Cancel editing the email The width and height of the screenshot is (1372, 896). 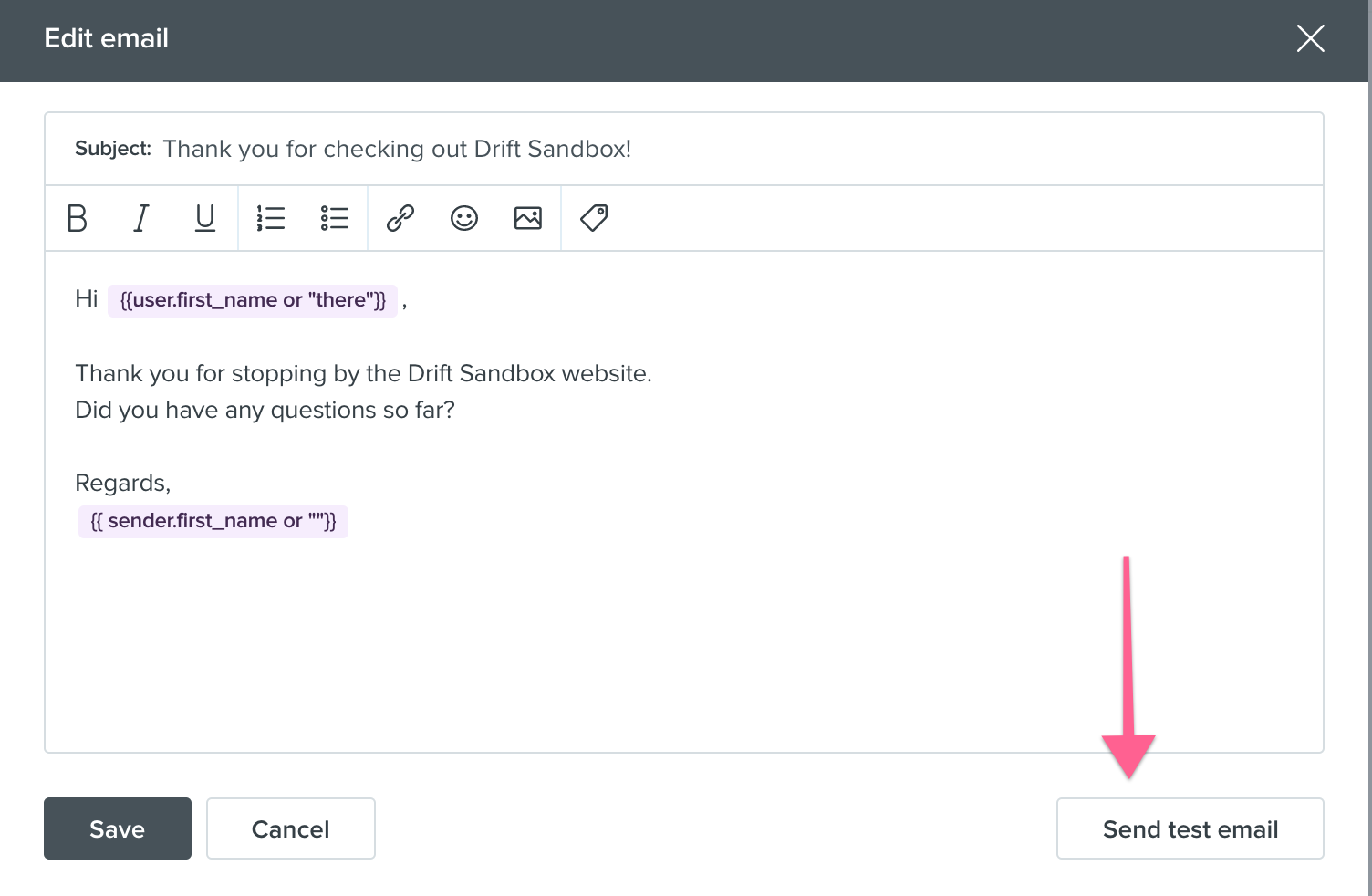[x=291, y=828]
